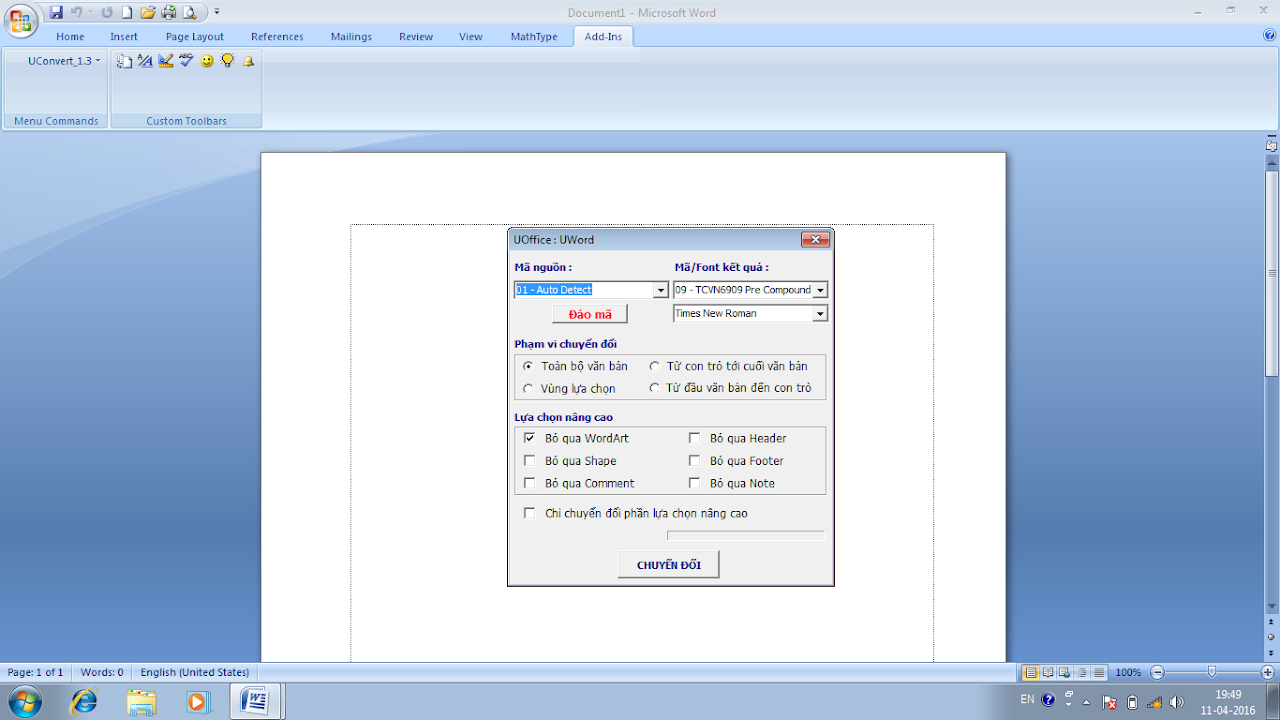The width and height of the screenshot is (1280, 720).
Task: Click the zoom in plus button
Action: click(1268, 672)
